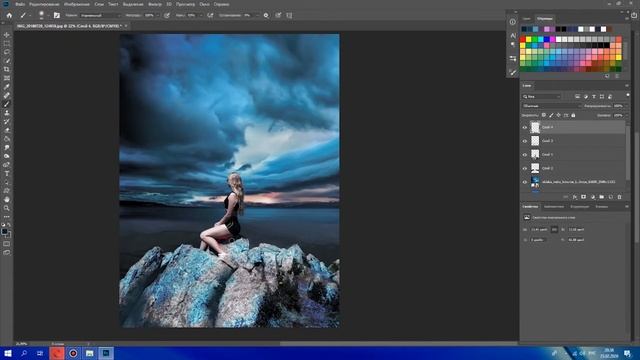Select layer Слой 2 by name
Image resolution: width=640 pixels, height=360 pixels.
548,168
